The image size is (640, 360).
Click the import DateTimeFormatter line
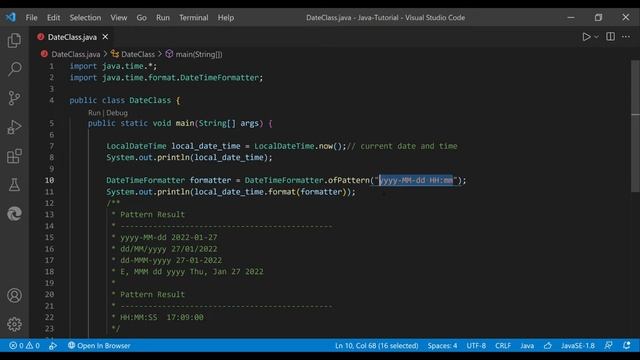click(167, 78)
